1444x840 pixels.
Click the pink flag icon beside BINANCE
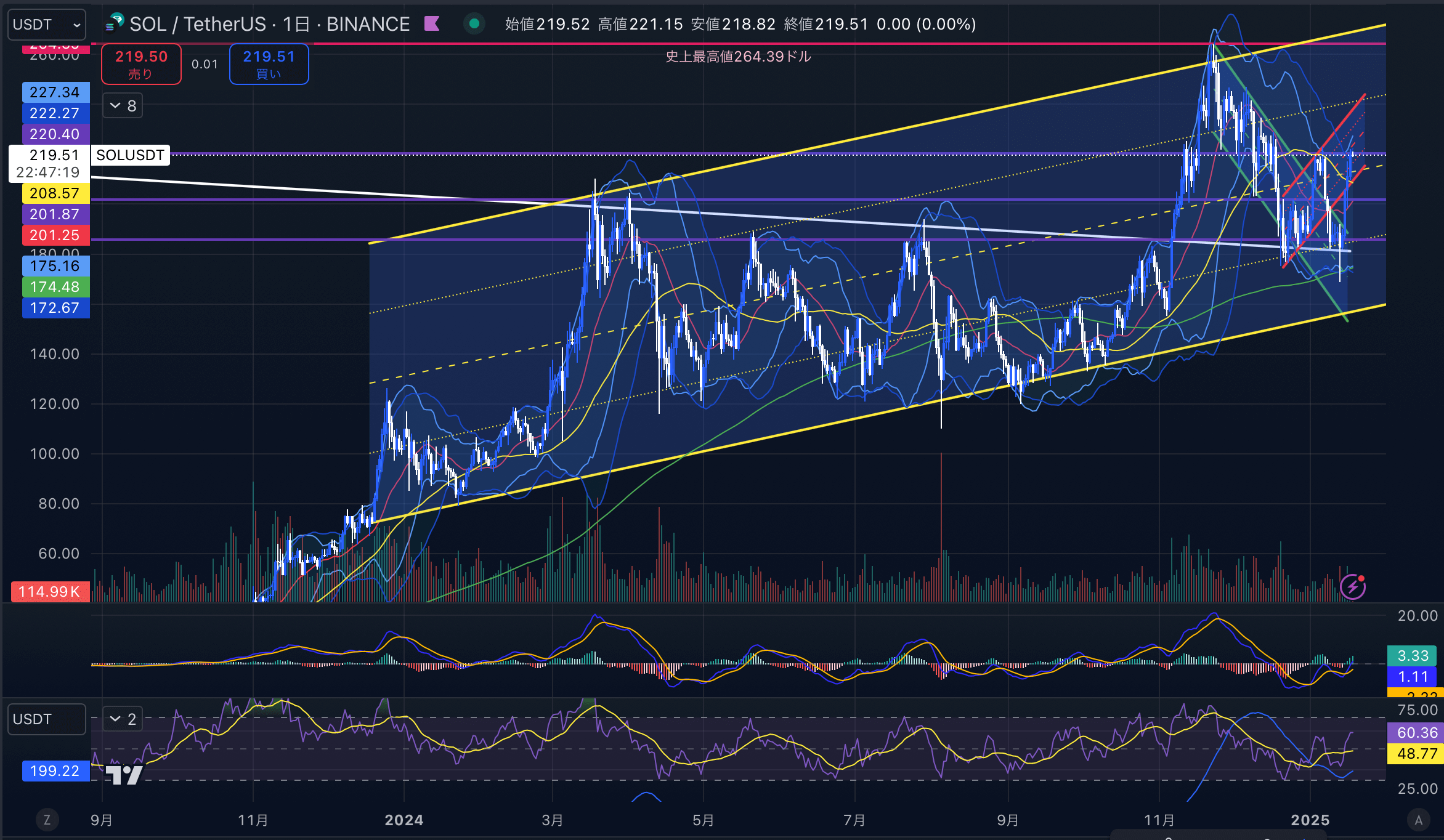coord(432,24)
